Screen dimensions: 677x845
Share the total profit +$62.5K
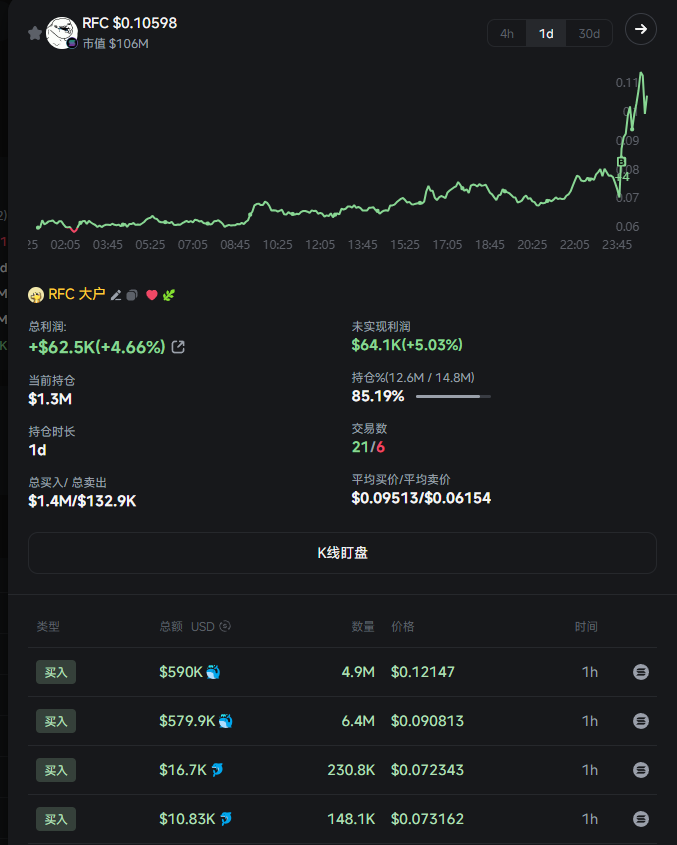point(178,347)
